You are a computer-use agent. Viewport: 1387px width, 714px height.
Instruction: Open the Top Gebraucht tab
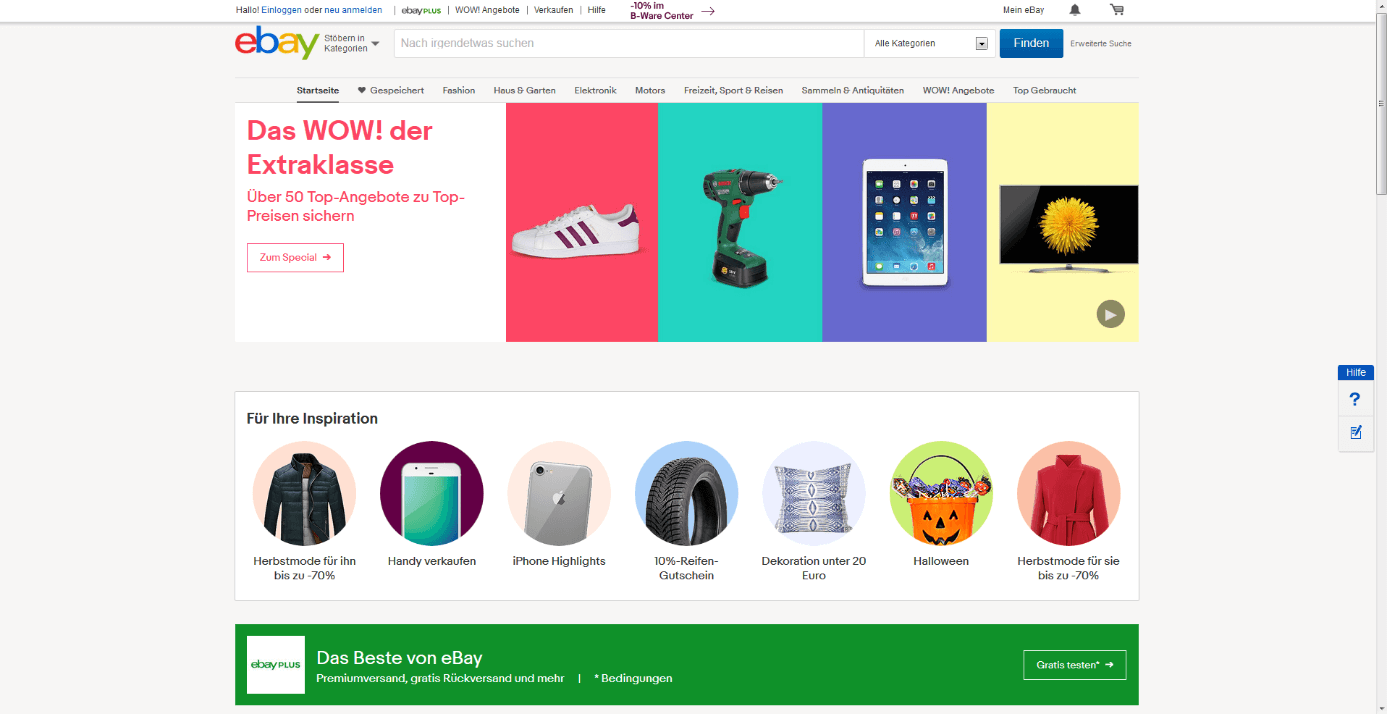(x=1044, y=90)
